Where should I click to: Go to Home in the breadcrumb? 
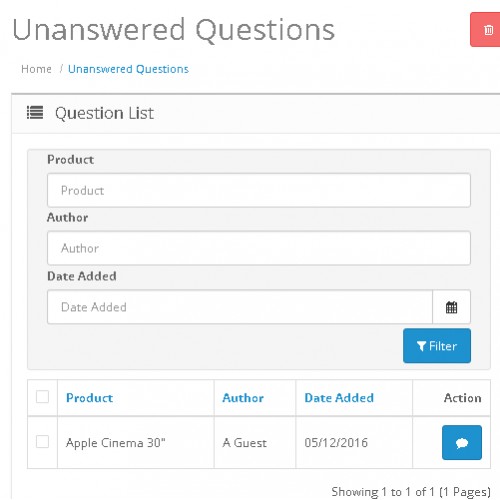(36, 69)
